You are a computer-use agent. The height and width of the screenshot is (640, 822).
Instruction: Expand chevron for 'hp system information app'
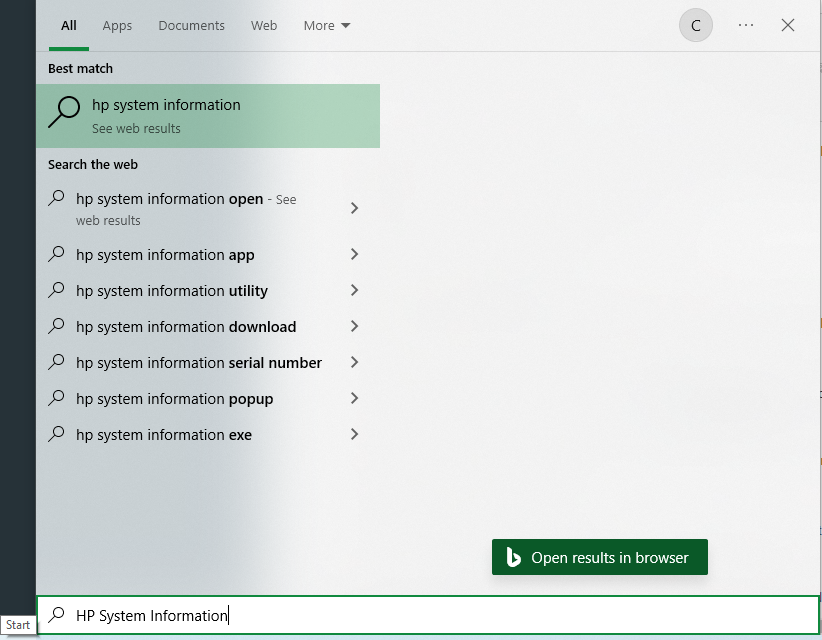[x=354, y=254]
